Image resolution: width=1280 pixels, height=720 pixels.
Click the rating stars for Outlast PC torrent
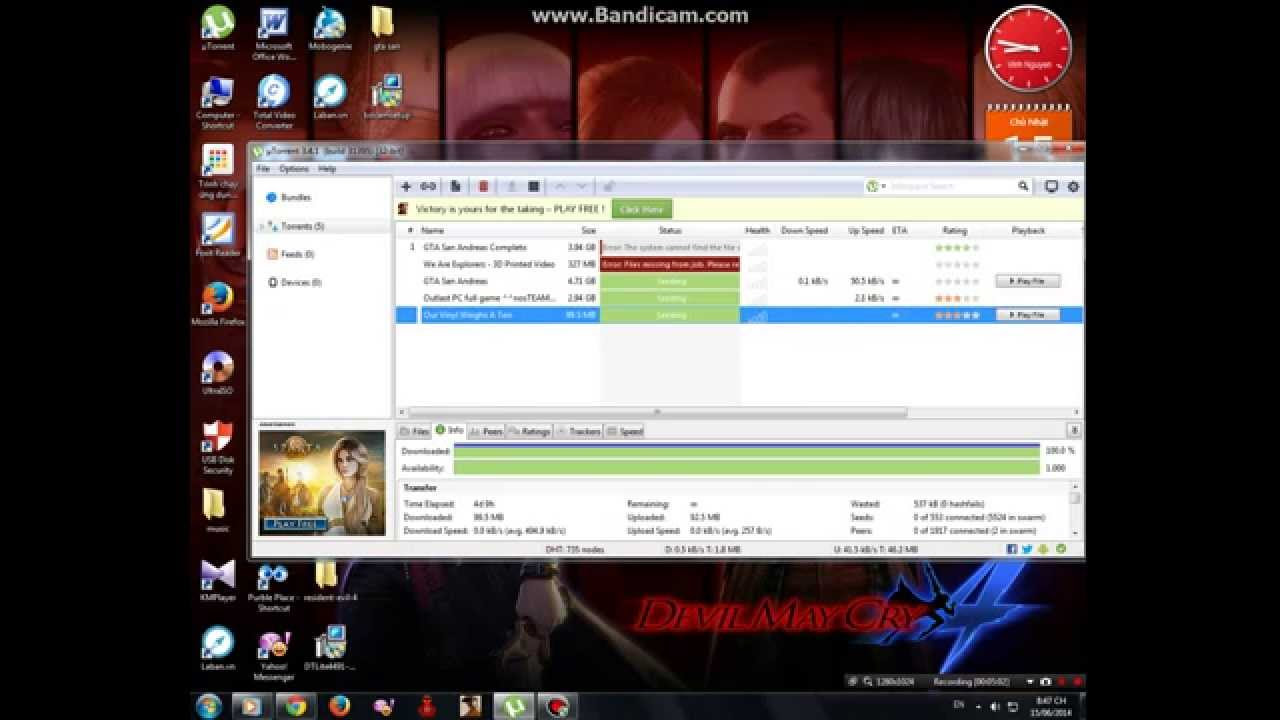tap(957, 298)
